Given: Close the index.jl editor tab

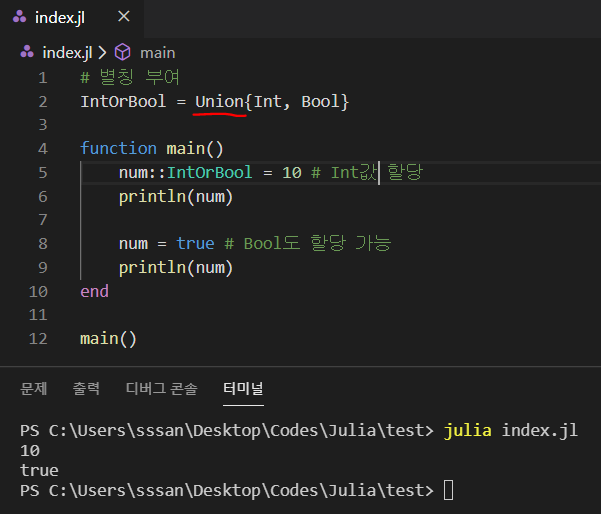Looking at the screenshot, I should (x=123, y=18).
